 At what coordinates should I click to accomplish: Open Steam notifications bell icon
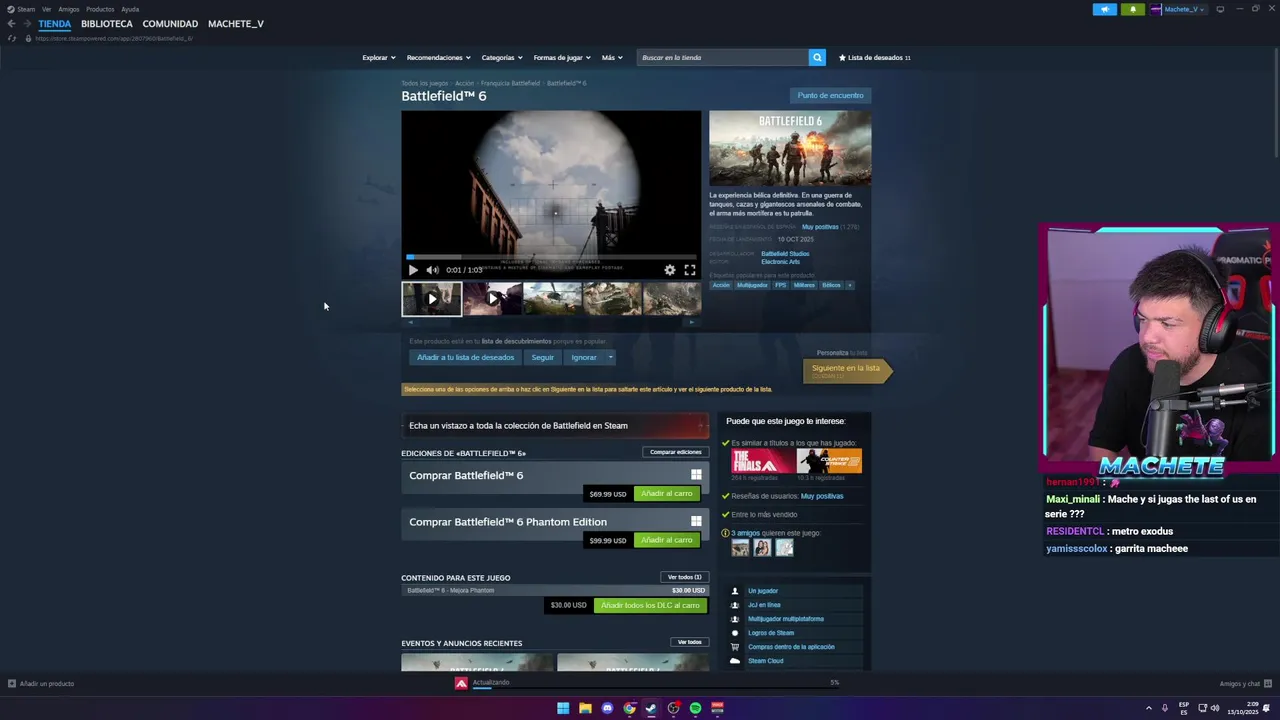1132,9
